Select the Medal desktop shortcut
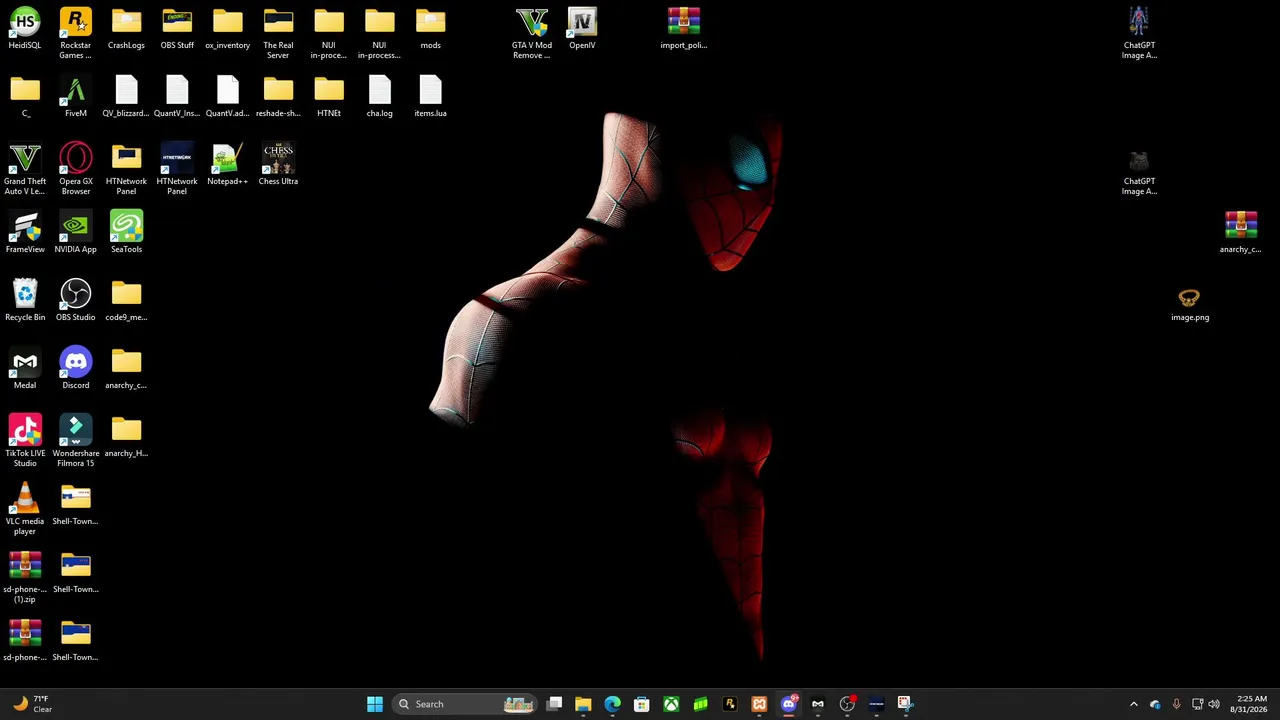 [x=25, y=369]
